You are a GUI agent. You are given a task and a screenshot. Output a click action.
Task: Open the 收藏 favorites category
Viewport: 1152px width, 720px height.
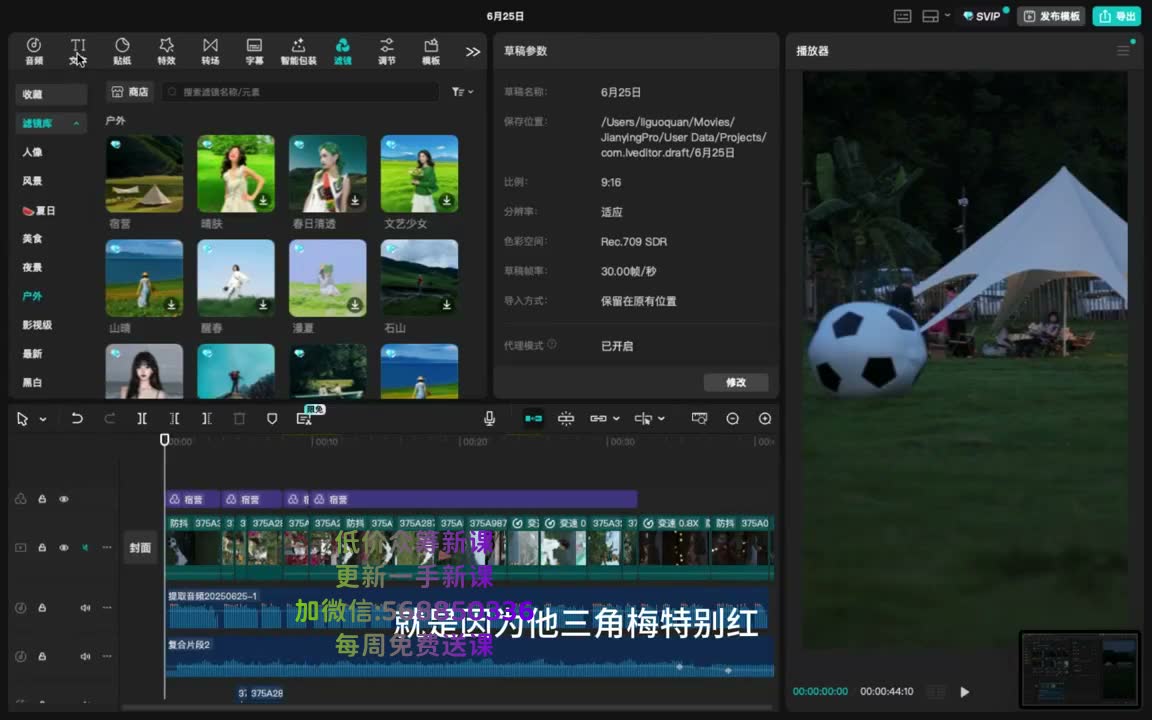point(51,94)
